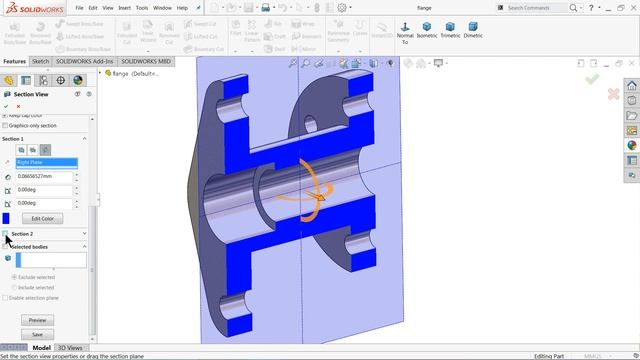Click the Edit Color button

point(42,218)
